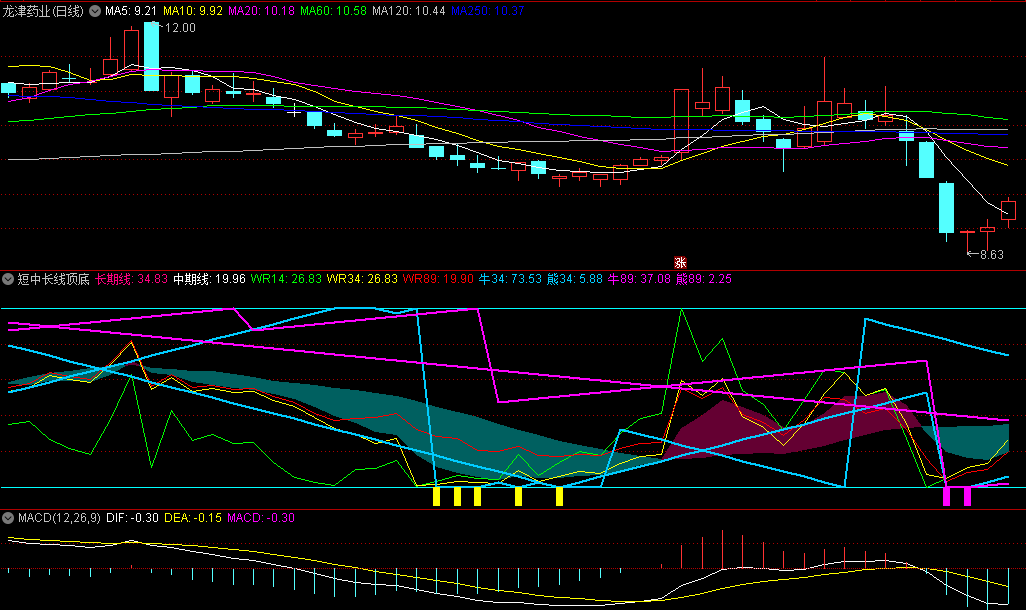Click the first yellow bottom-signal bar
The image size is (1026, 610).
436,496
